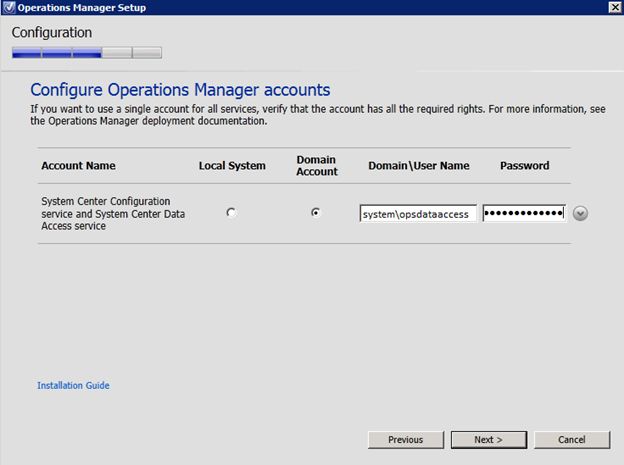Click the Password input field
This screenshot has width=624, height=465.
[524, 213]
